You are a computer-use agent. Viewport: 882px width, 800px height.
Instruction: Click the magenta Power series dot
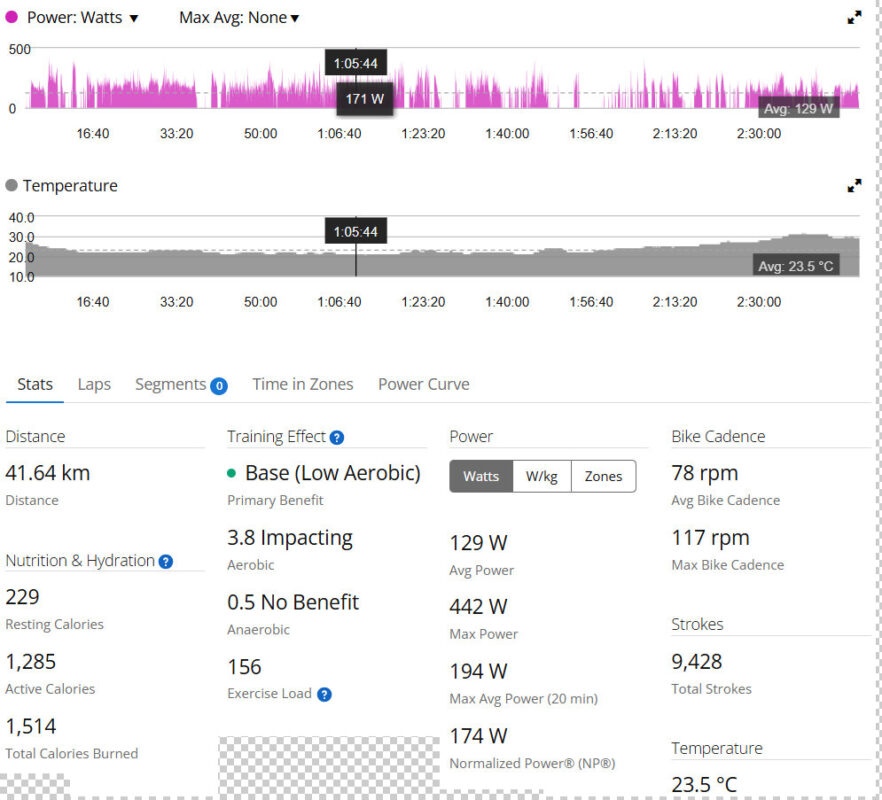(x=11, y=17)
